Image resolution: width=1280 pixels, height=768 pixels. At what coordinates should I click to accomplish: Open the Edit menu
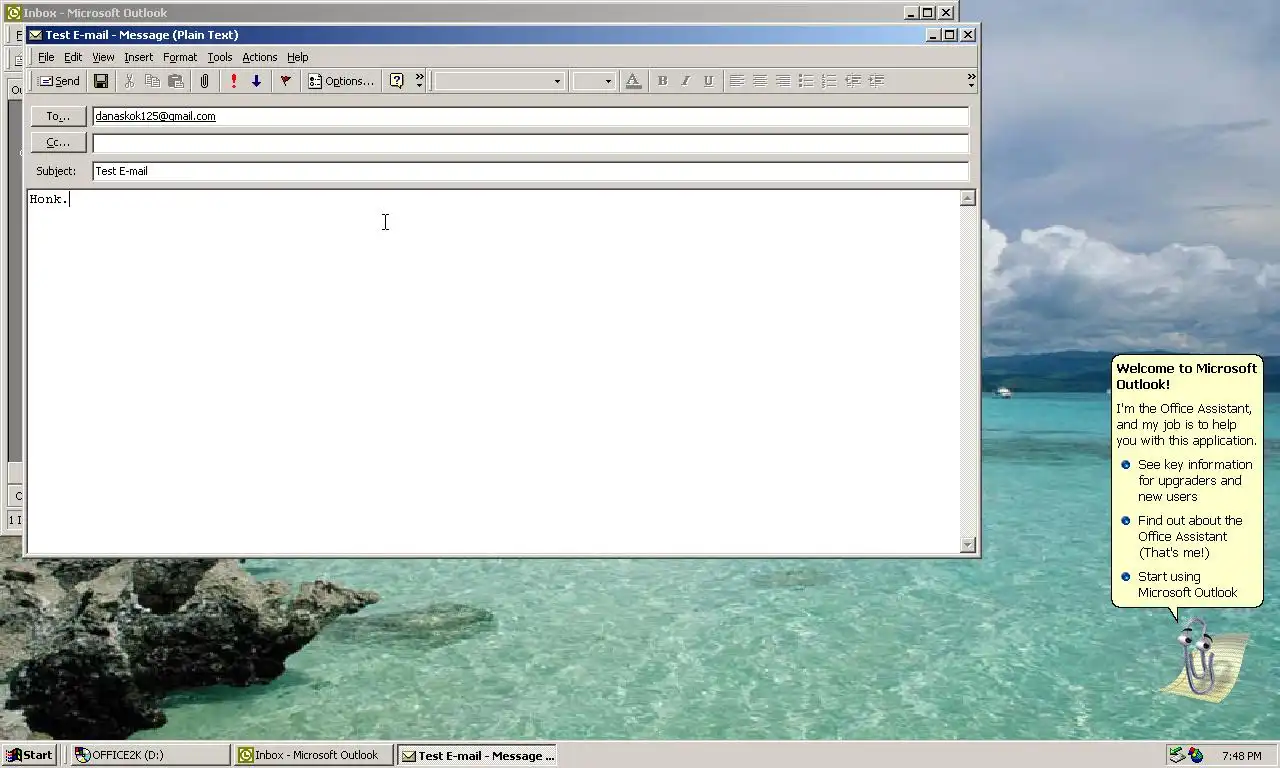coord(73,57)
